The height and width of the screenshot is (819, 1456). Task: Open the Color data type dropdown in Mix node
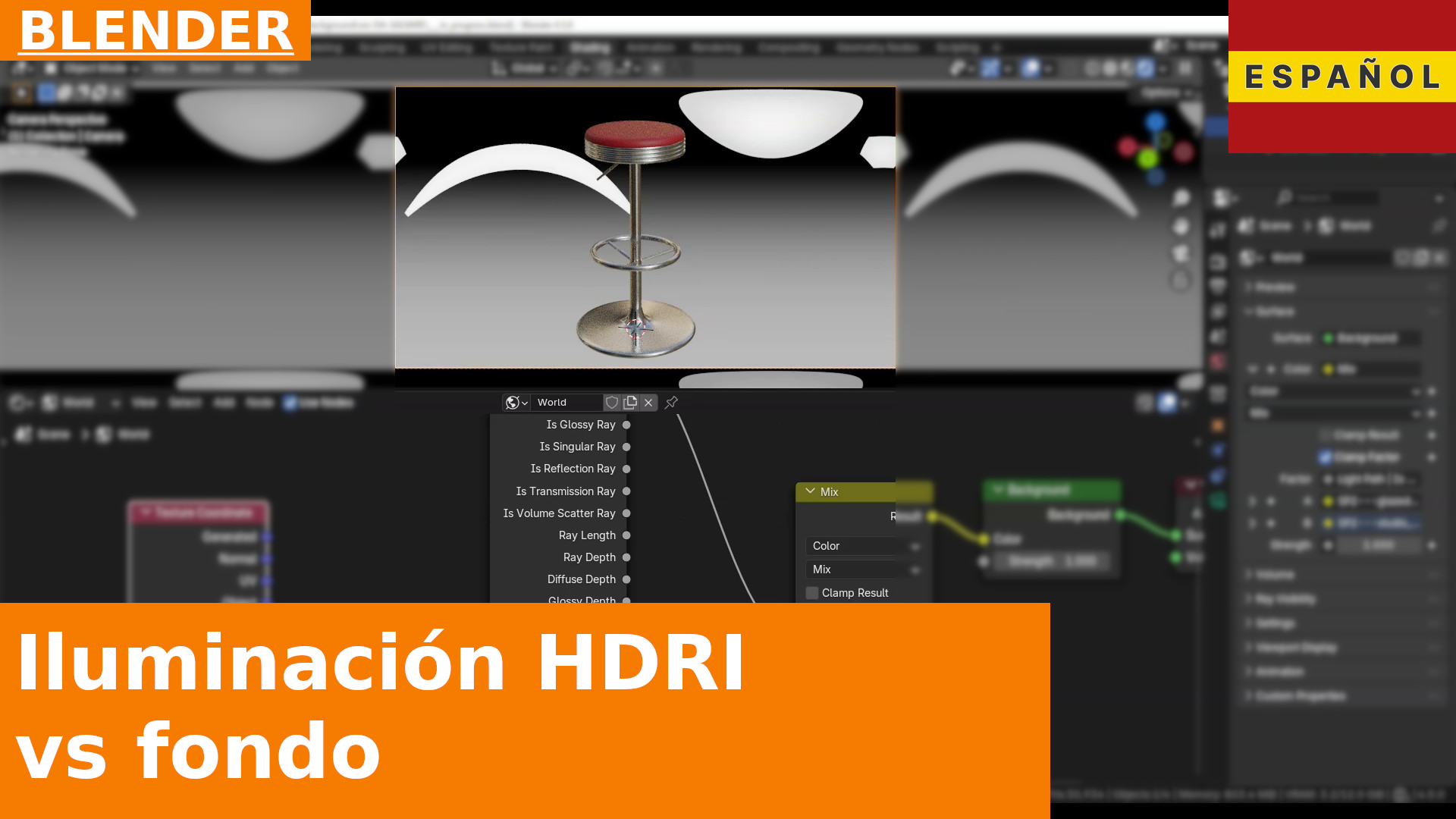point(864,546)
